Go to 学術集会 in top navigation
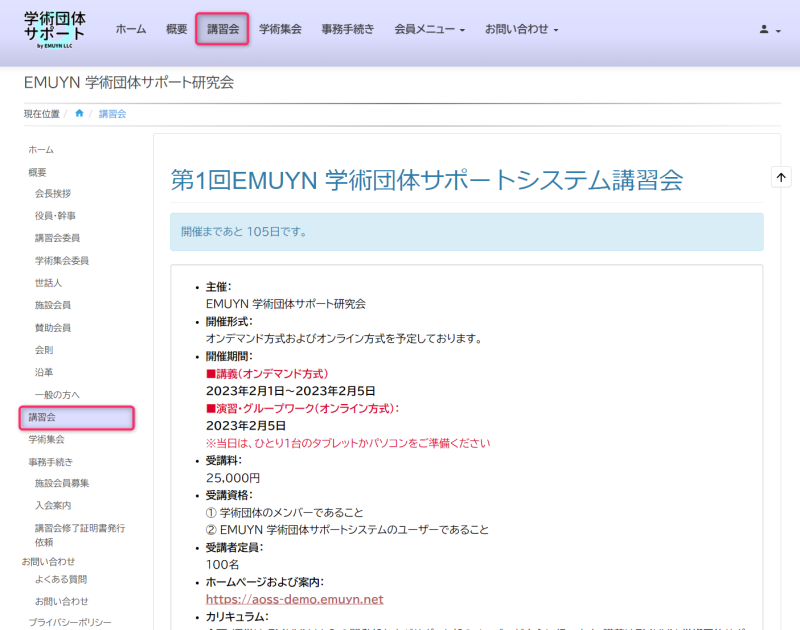The width and height of the screenshot is (800, 630). (280, 30)
